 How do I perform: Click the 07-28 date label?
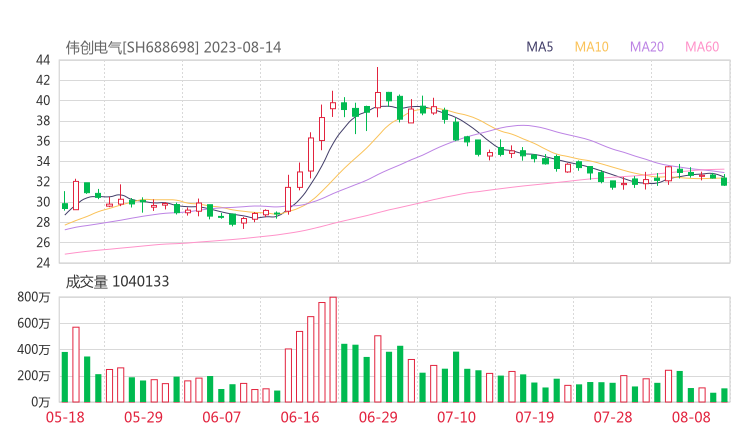click(613, 417)
